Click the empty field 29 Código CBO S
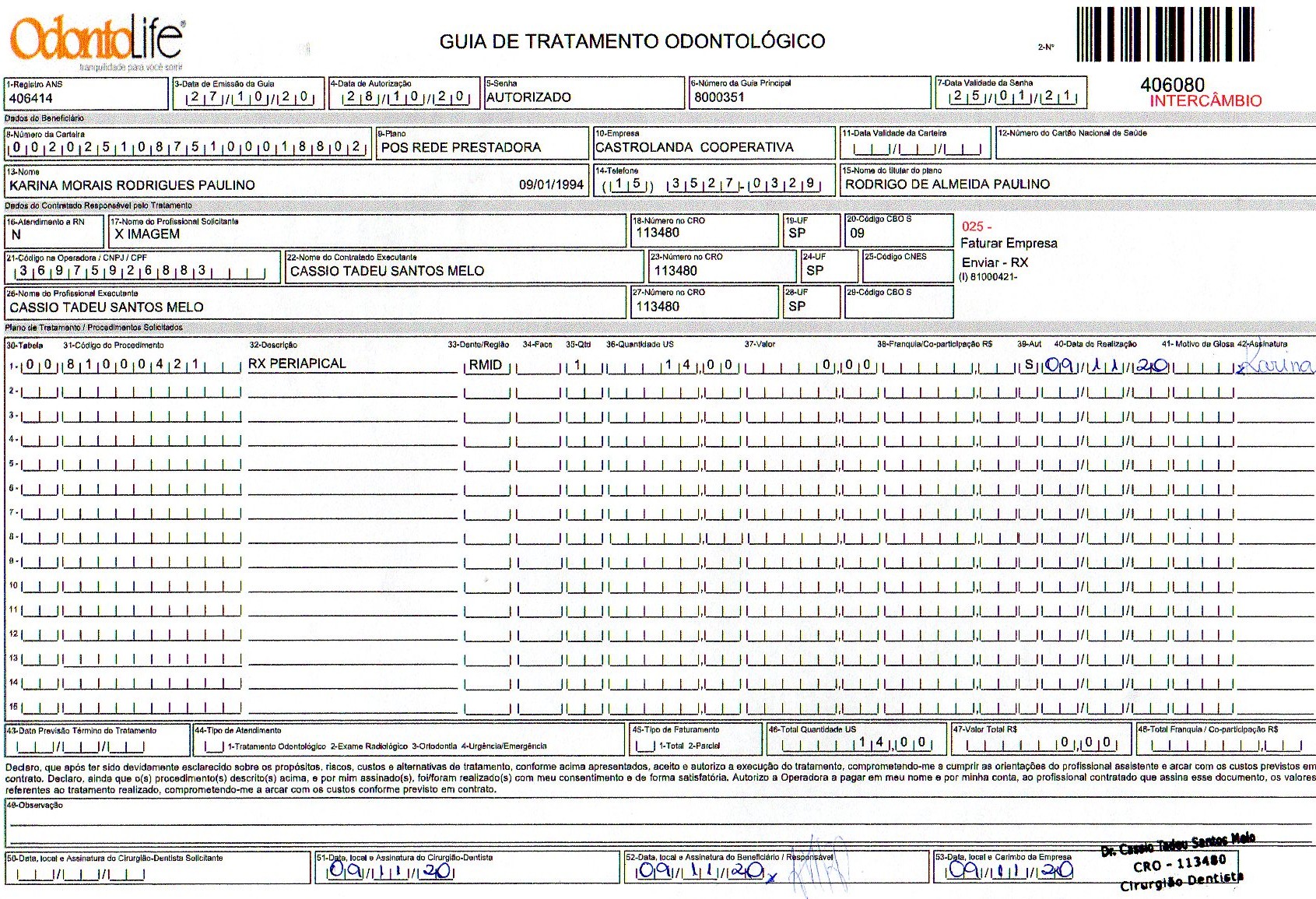 [x=899, y=302]
